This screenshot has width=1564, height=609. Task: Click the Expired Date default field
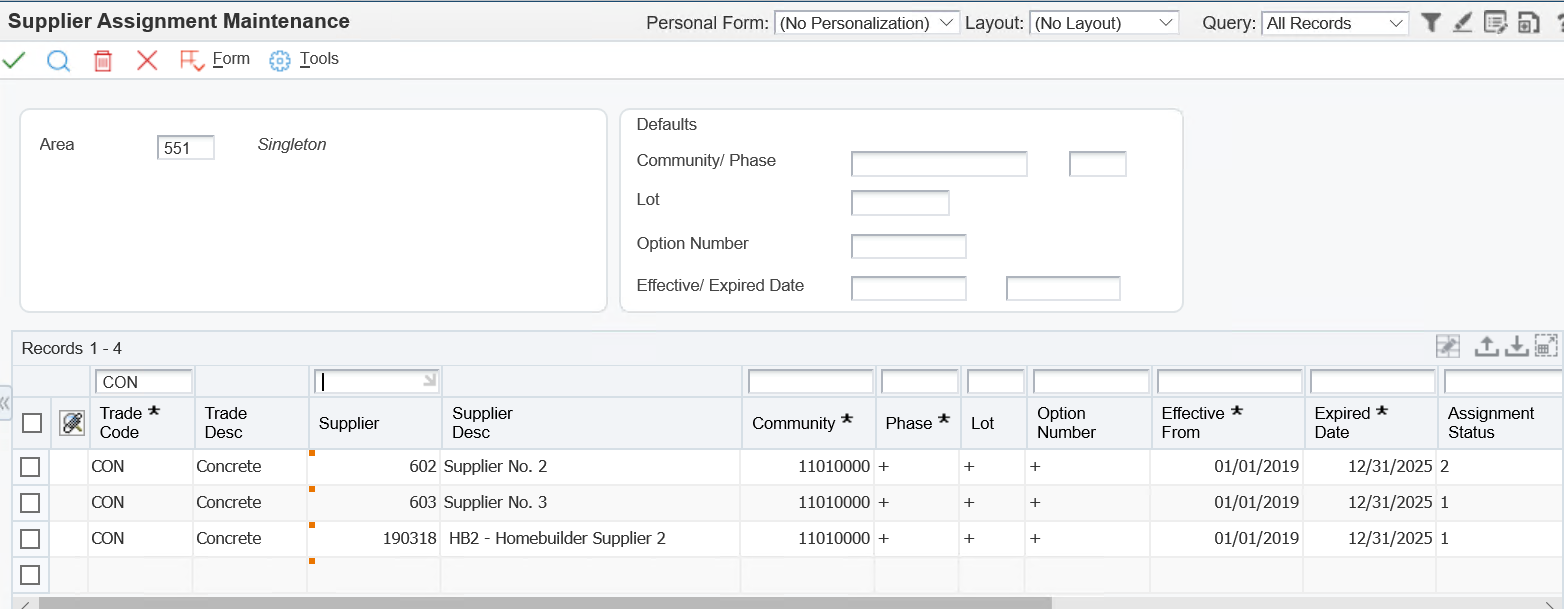click(1063, 288)
